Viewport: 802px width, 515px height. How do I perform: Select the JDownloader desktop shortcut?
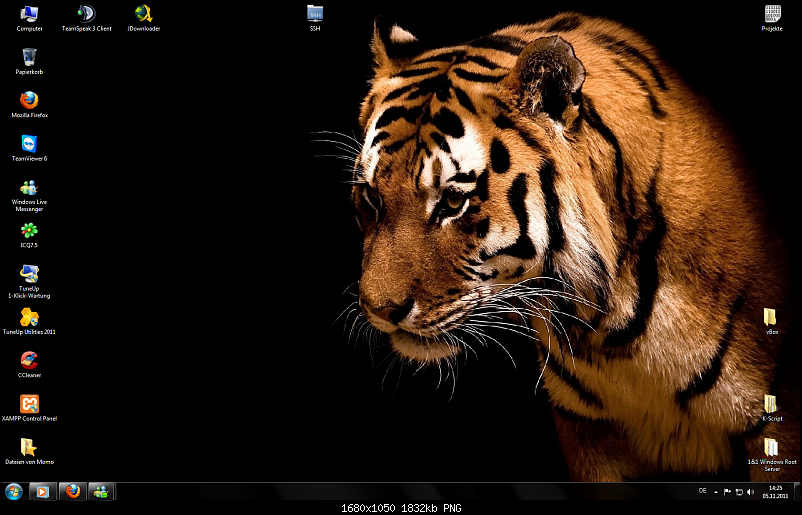coord(144,18)
